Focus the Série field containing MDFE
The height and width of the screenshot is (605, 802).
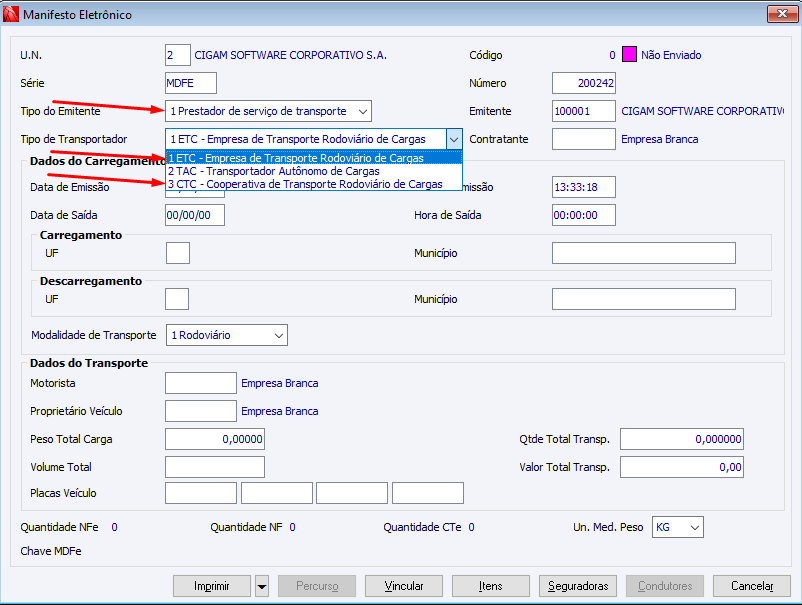pyautogui.click(x=191, y=83)
